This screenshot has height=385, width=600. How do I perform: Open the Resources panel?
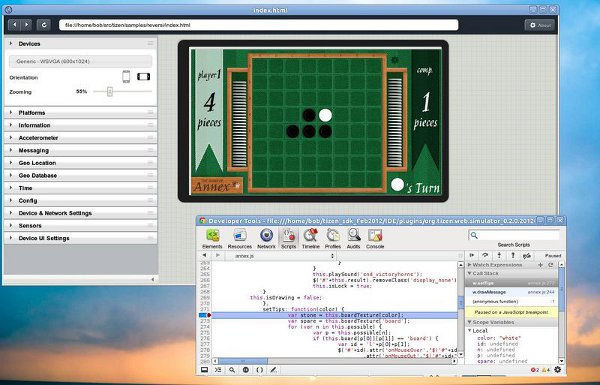tap(240, 239)
